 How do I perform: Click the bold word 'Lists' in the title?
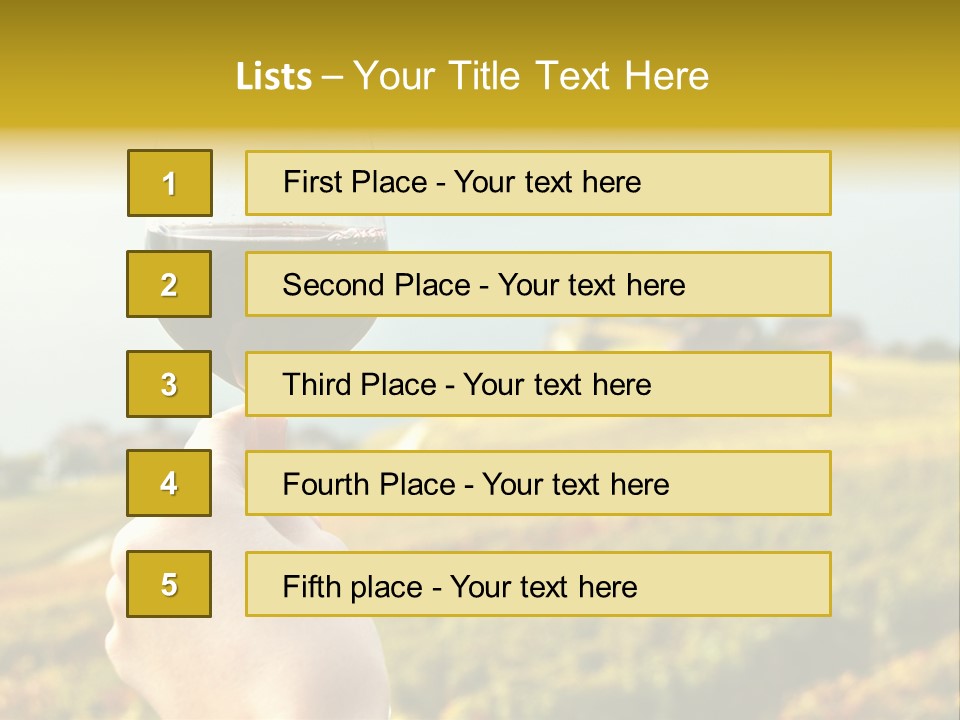click(273, 77)
